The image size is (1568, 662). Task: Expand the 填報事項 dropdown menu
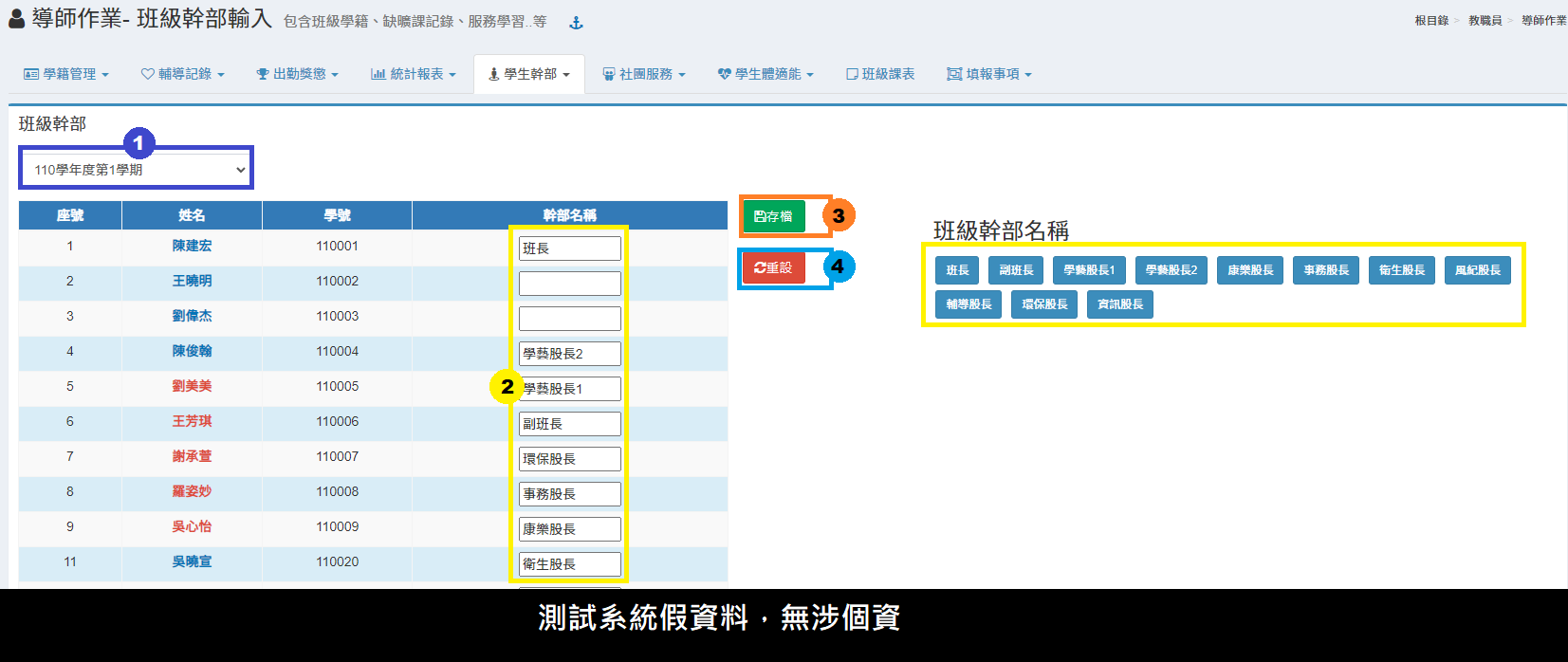point(989,74)
